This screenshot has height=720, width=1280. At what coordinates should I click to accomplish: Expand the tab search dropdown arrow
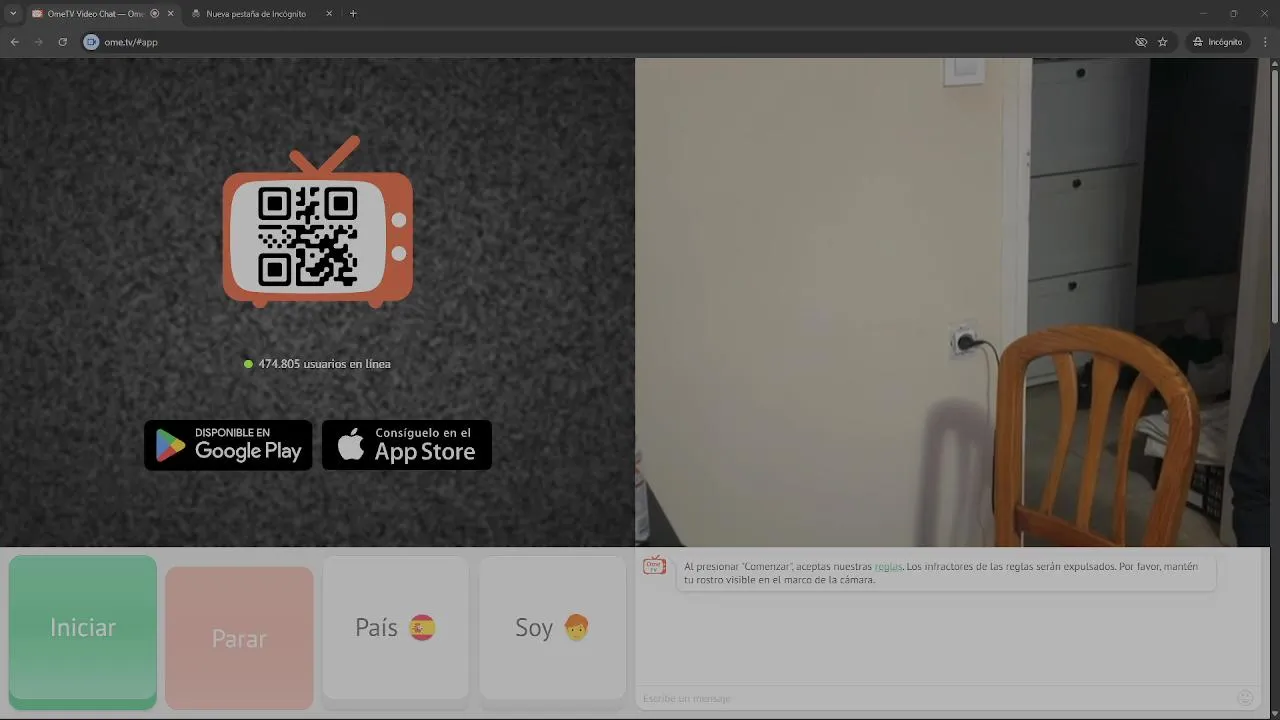(x=13, y=14)
